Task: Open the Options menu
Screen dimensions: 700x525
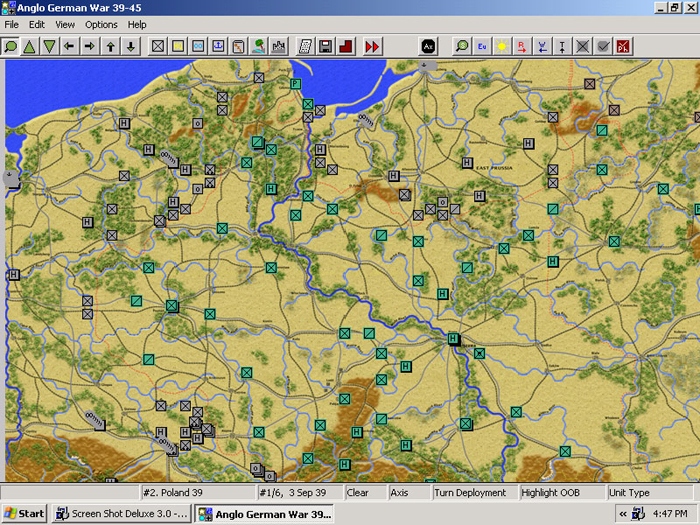Action: click(101, 25)
